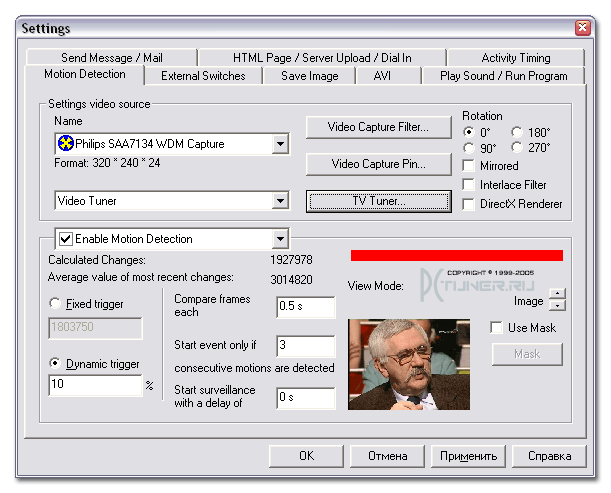Open the Video Tuner dropdown list
The image size is (611, 493).
click(280, 201)
